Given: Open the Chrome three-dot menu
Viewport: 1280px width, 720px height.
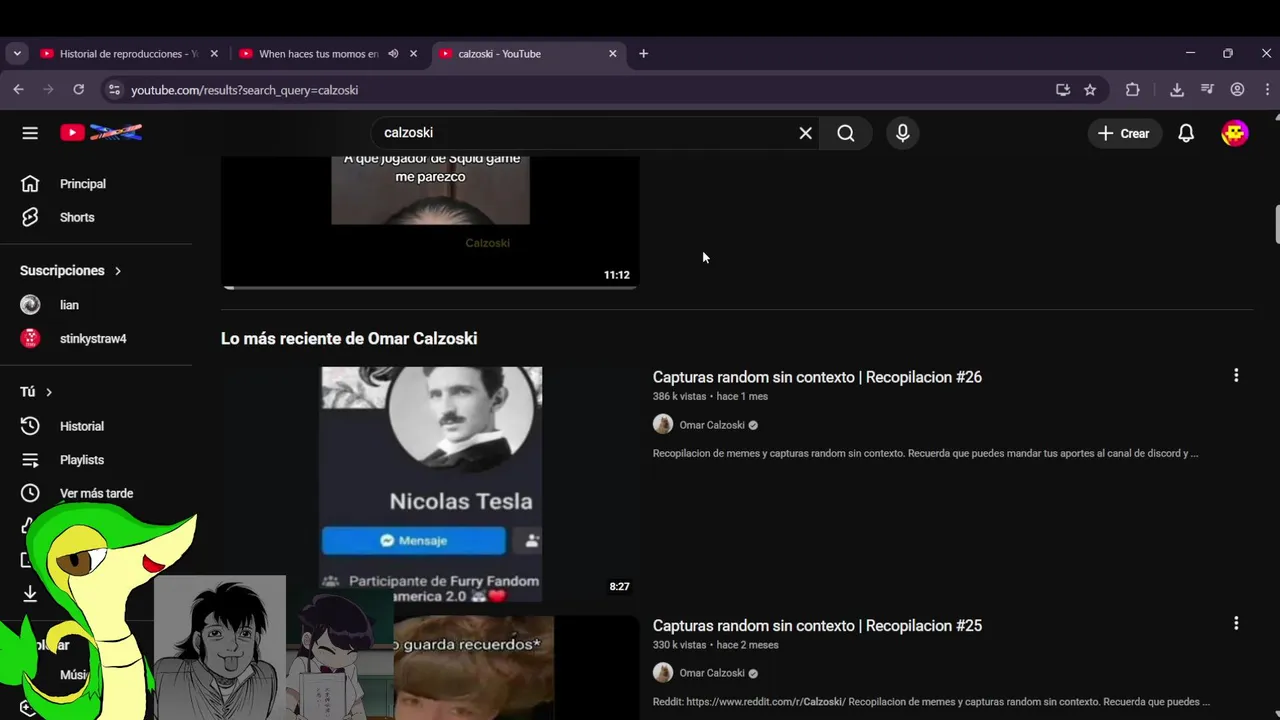Looking at the screenshot, I should [x=1267, y=90].
